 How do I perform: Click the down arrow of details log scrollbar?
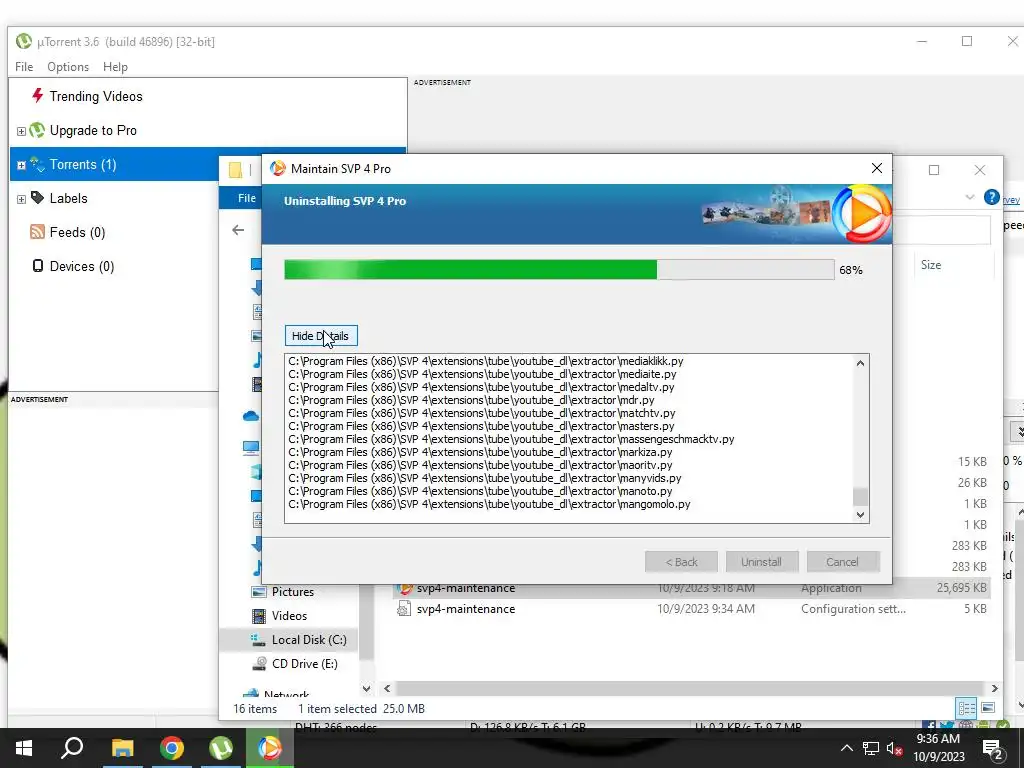tap(861, 515)
